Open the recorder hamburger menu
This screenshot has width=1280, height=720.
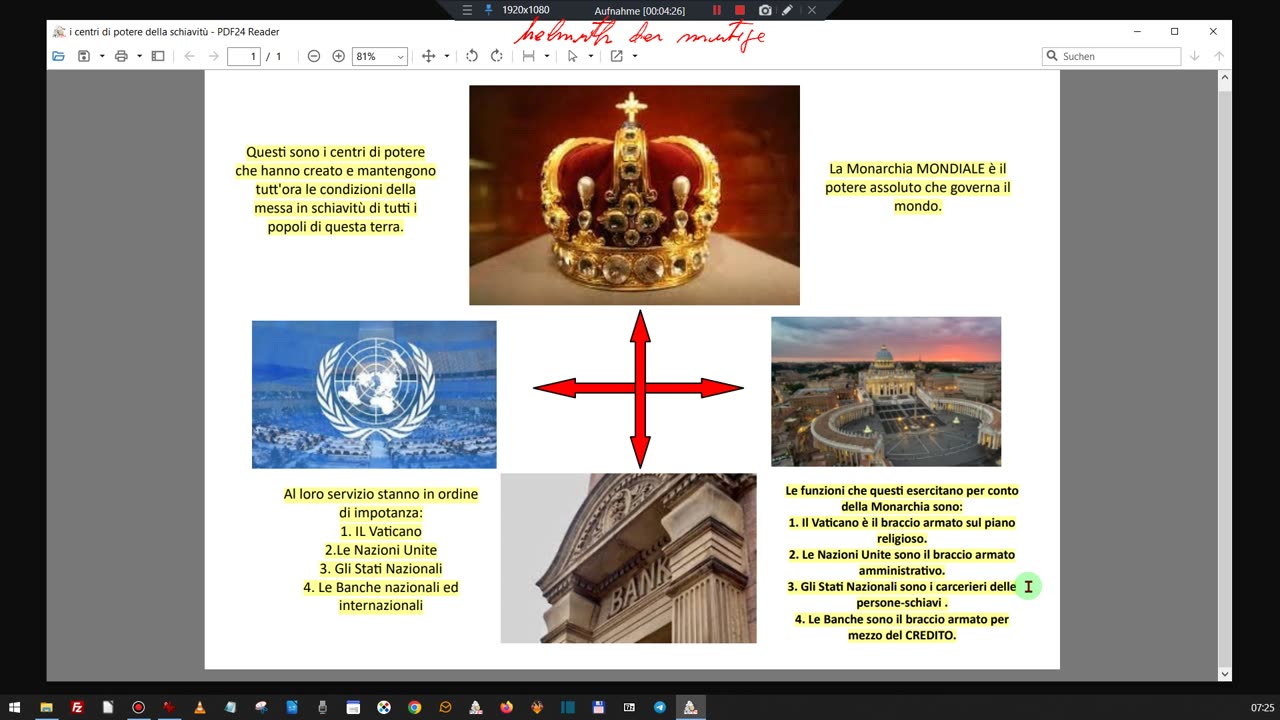tap(467, 10)
